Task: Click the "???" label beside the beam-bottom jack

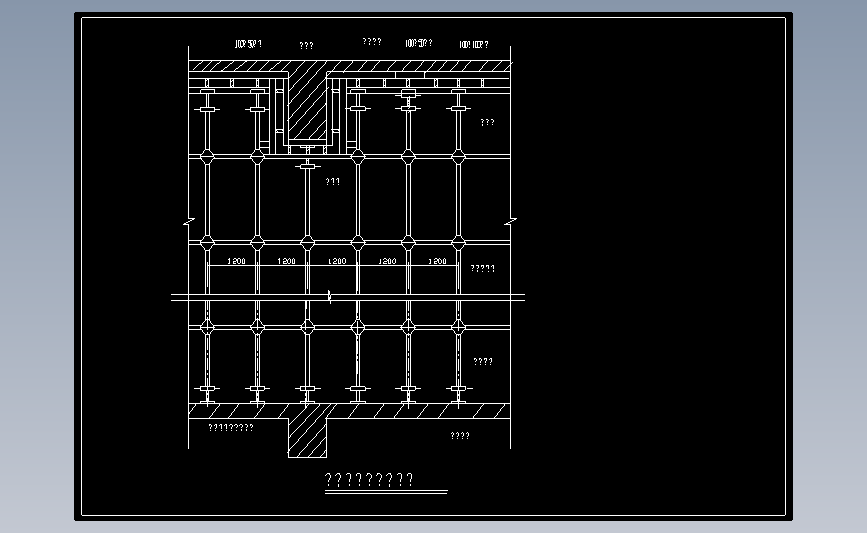Action: pyautogui.click(x=332, y=181)
